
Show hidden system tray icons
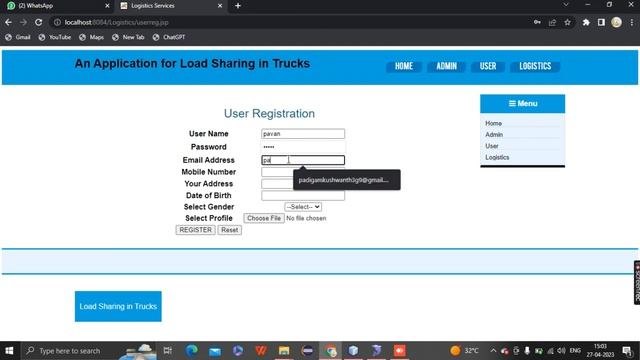click(x=493, y=351)
